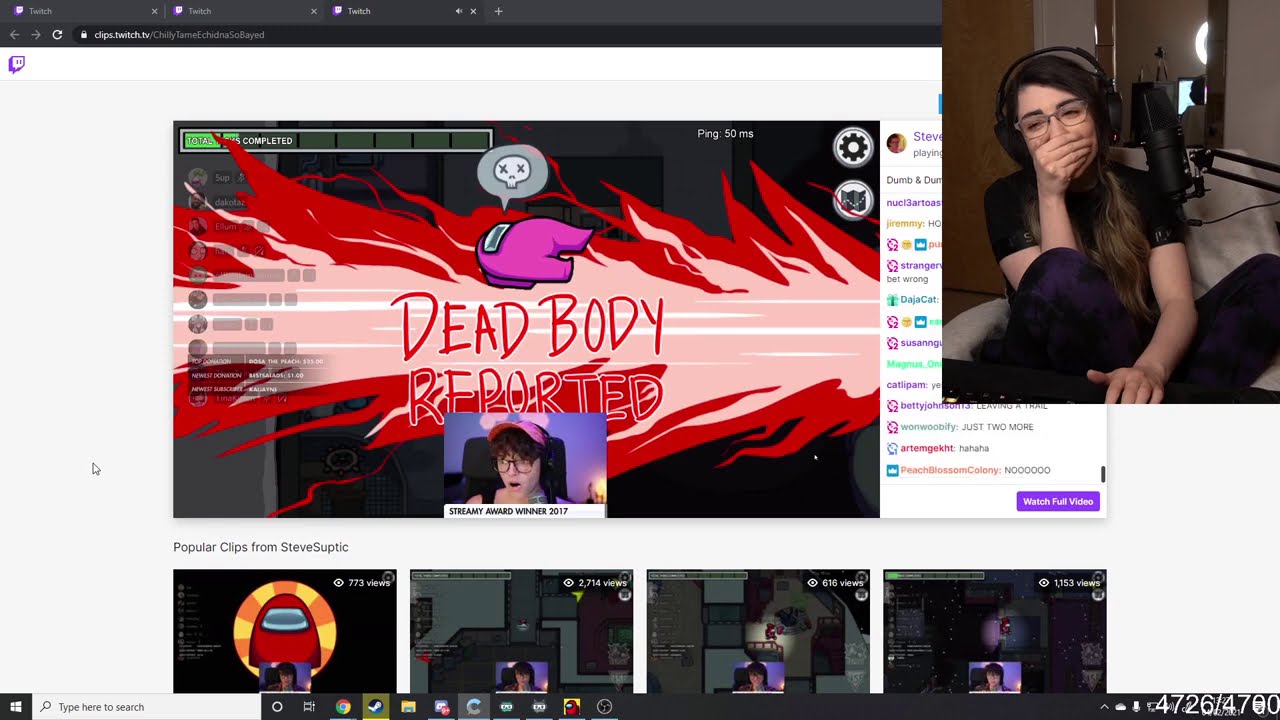Open the SteveSuptic channel name link
Image resolution: width=1280 pixels, height=720 pixels.
click(x=927, y=136)
